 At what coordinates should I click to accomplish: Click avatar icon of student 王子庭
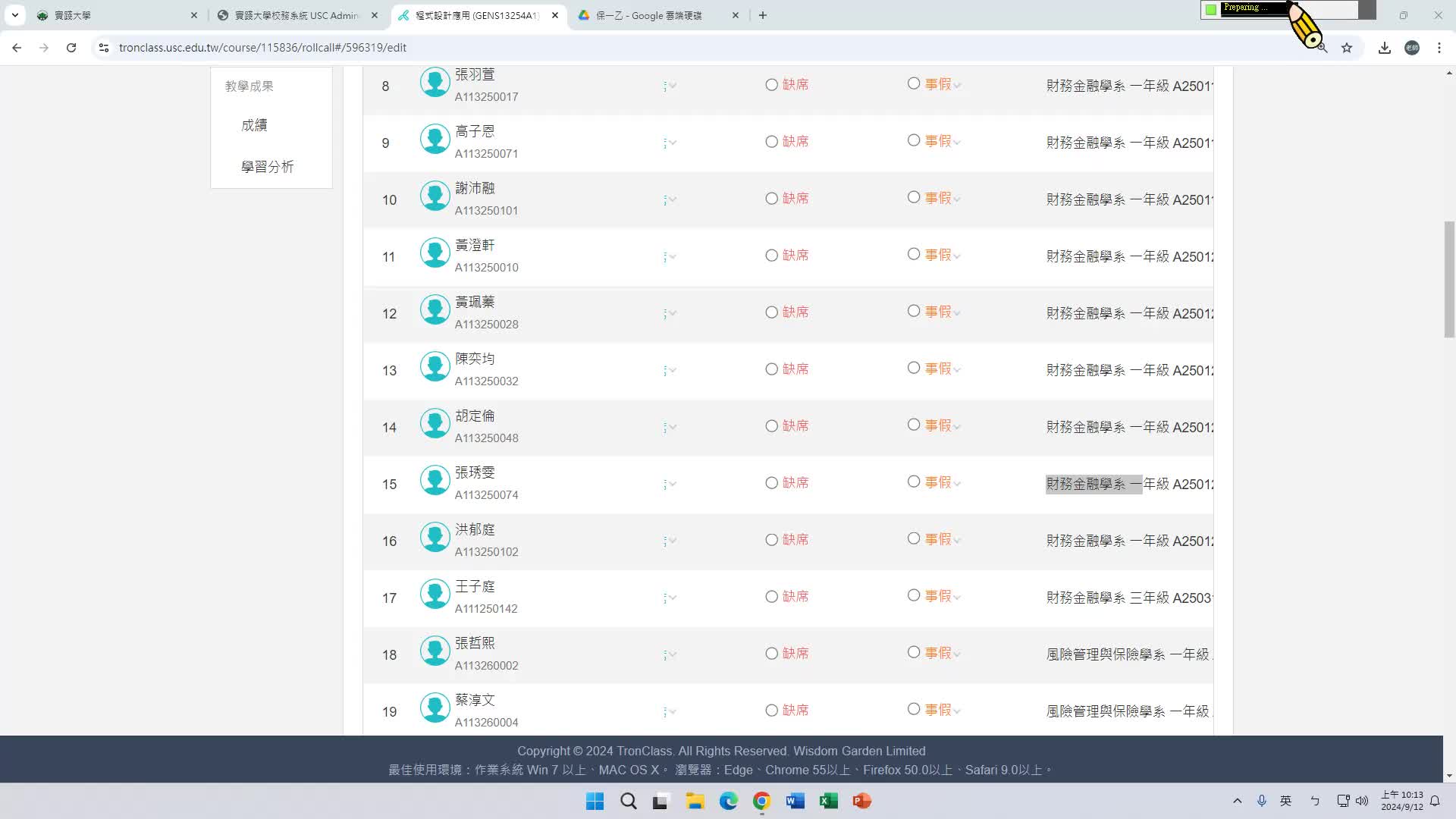[435, 594]
